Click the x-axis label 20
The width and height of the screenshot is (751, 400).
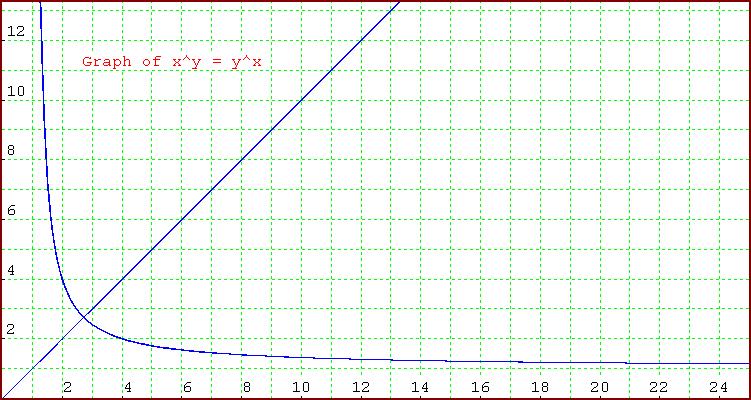point(598,387)
